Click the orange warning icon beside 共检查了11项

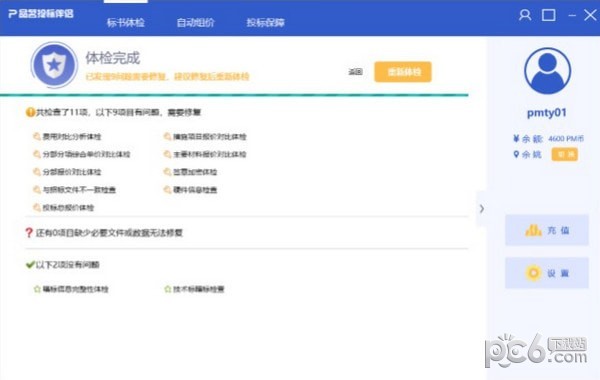tap(30, 112)
